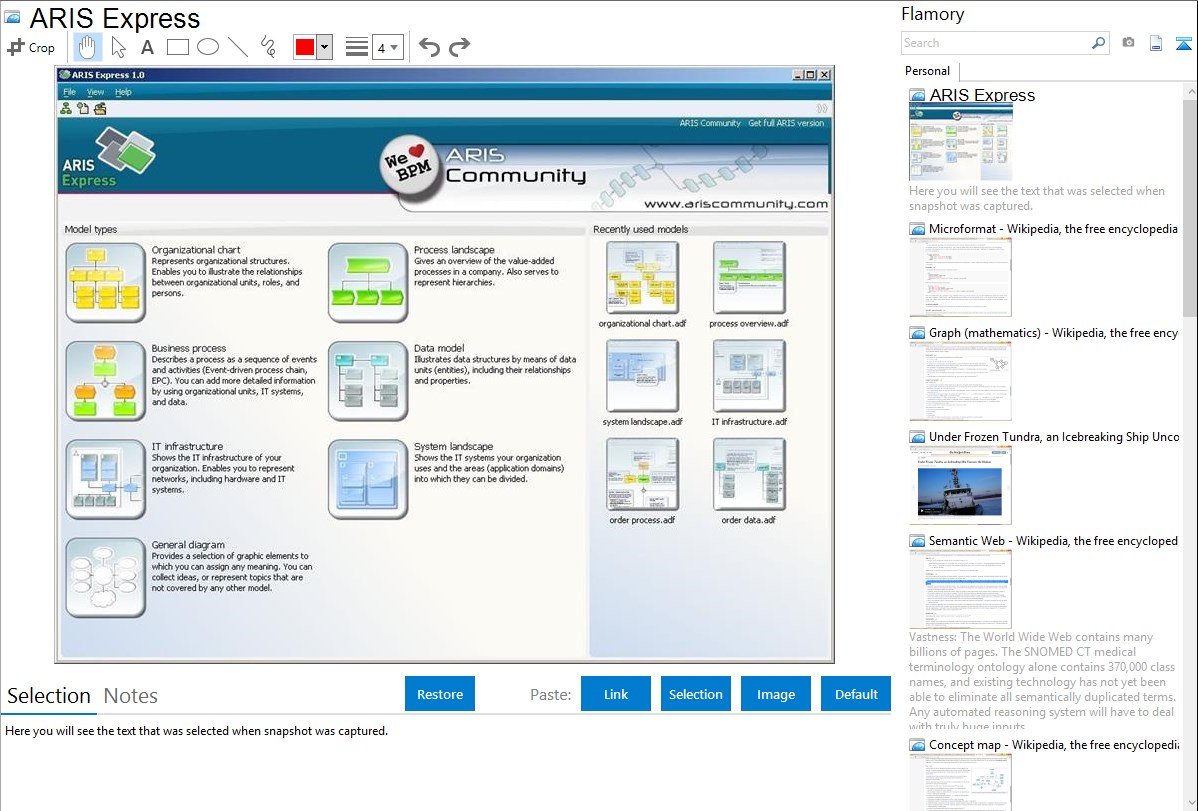The height and width of the screenshot is (811, 1198).
Task: Open the color picker dropdown arrow
Action: (x=324, y=47)
